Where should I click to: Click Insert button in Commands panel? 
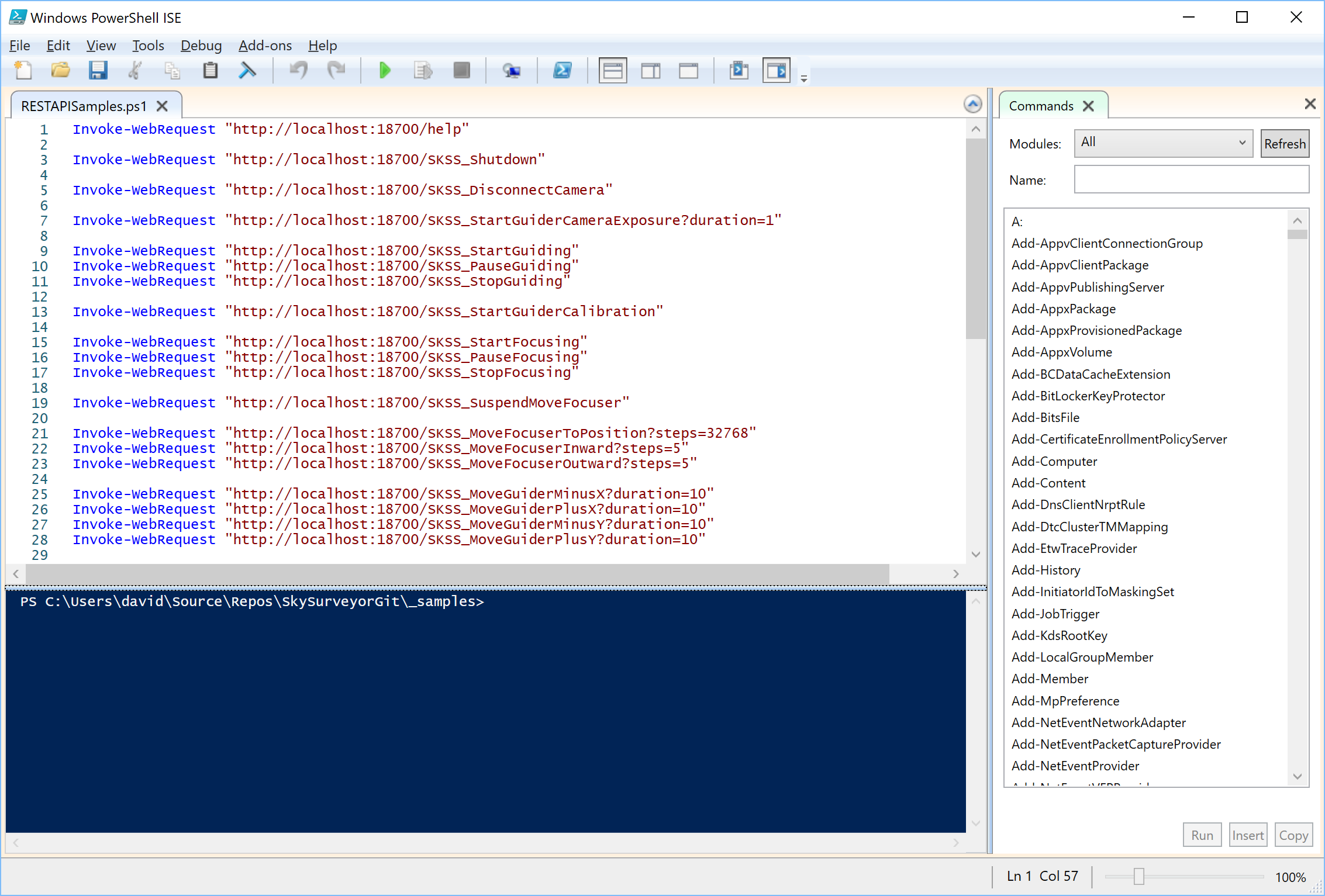(1248, 835)
